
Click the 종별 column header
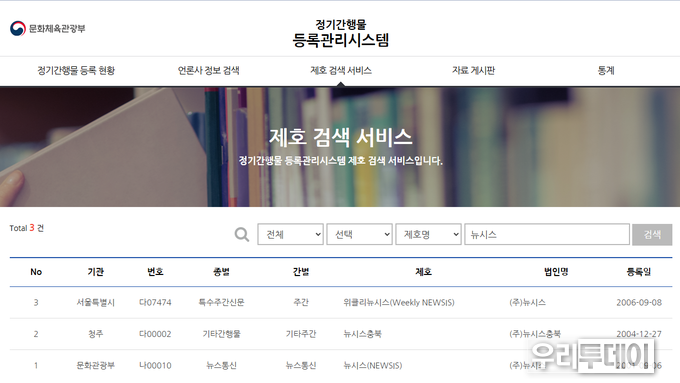point(221,272)
